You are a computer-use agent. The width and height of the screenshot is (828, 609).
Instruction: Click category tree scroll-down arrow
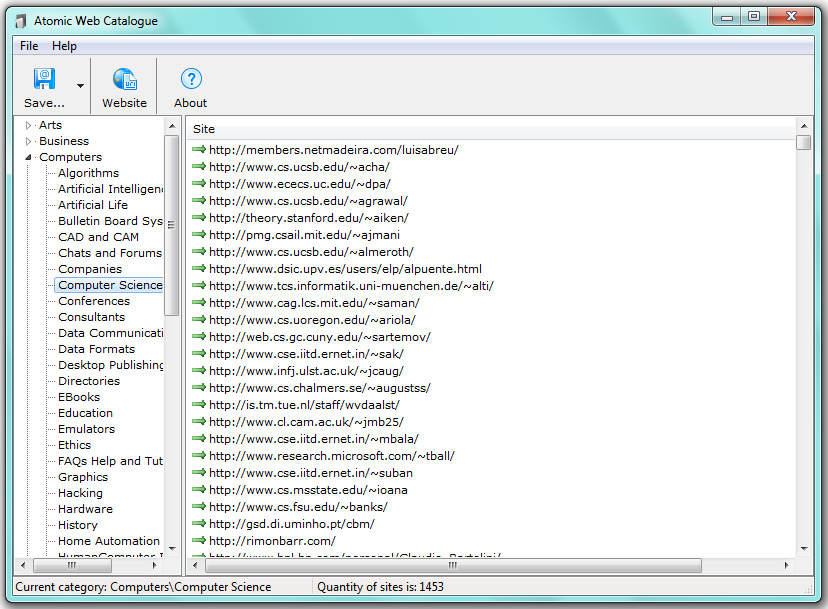tap(172, 549)
